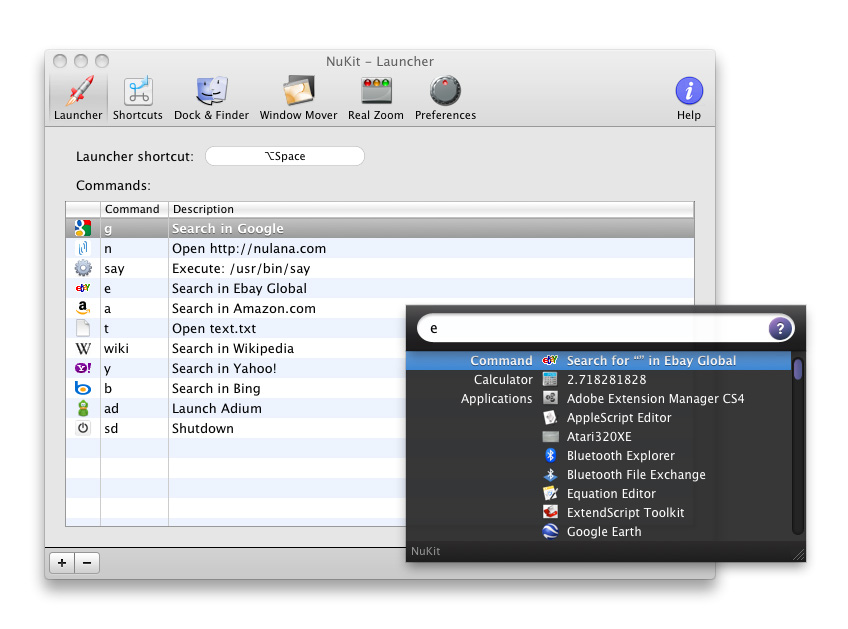Screen dimensions: 848x629
Task: Select Search in Wikipedia row
Action: [x=236, y=348]
